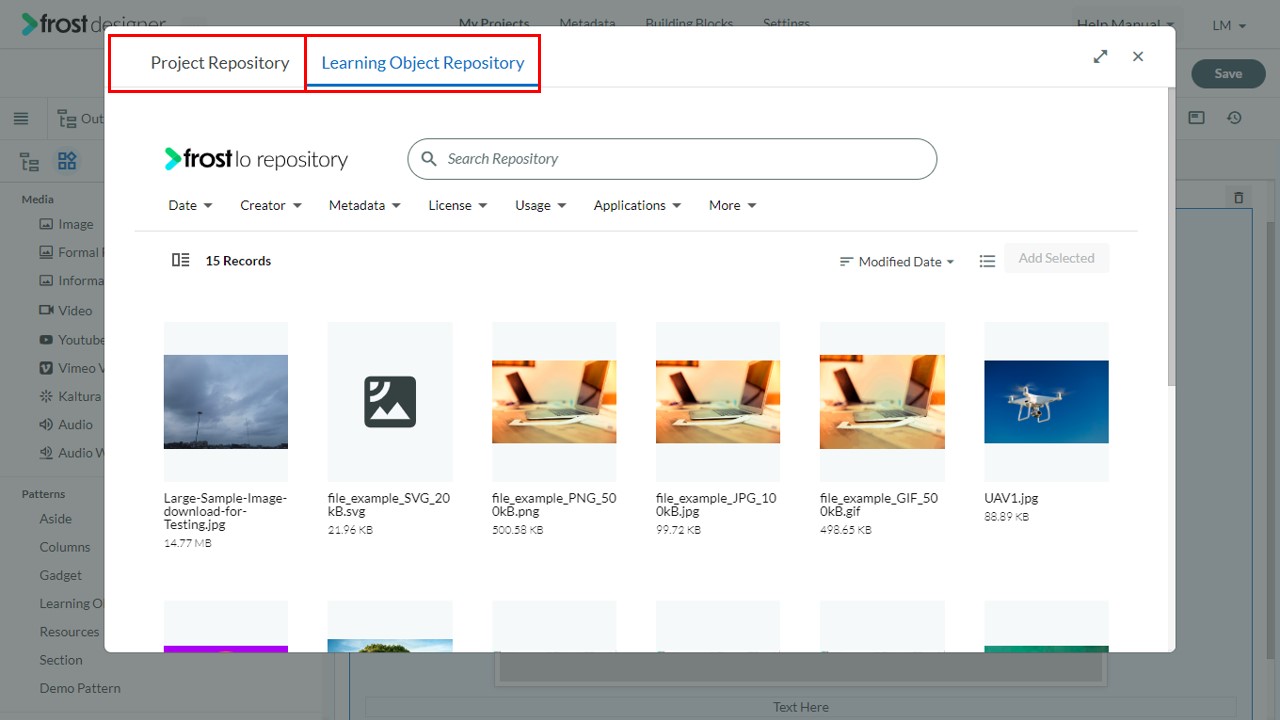Image resolution: width=1280 pixels, height=720 pixels.
Task: Open the Modified Date sort dropdown
Action: click(897, 262)
